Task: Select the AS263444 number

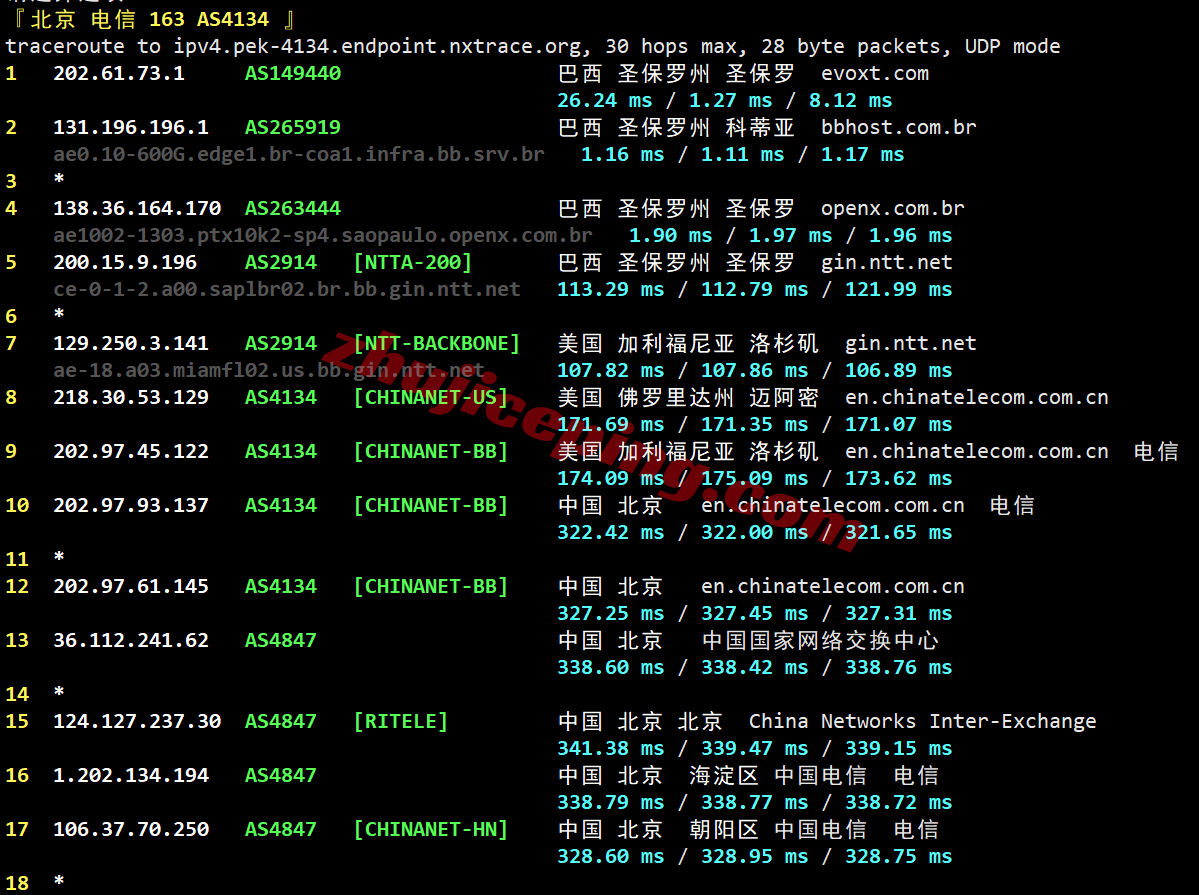Action: pos(293,208)
